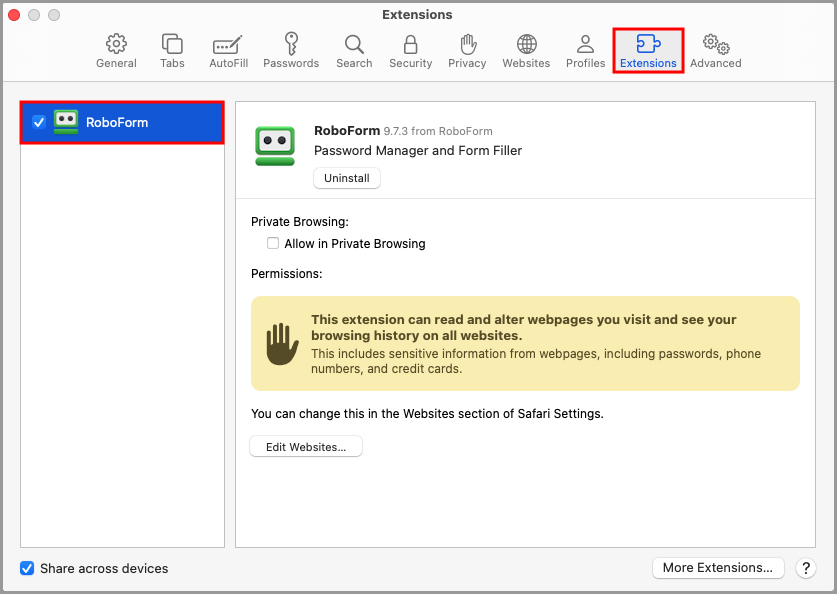
Task: Open the Privacy hand icon
Action: pyautogui.click(x=467, y=51)
